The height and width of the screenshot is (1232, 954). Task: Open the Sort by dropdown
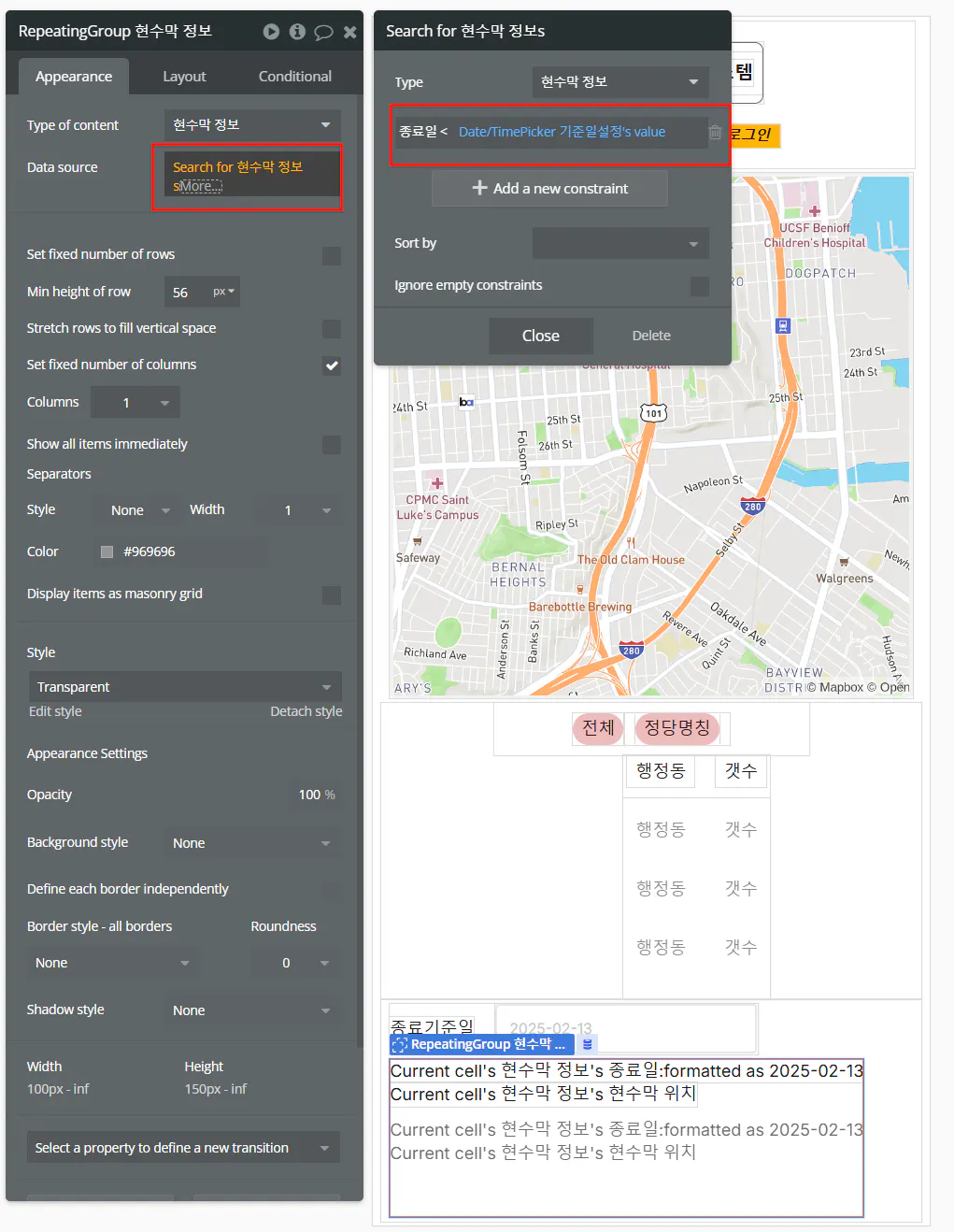pyautogui.click(x=620, y=243)
